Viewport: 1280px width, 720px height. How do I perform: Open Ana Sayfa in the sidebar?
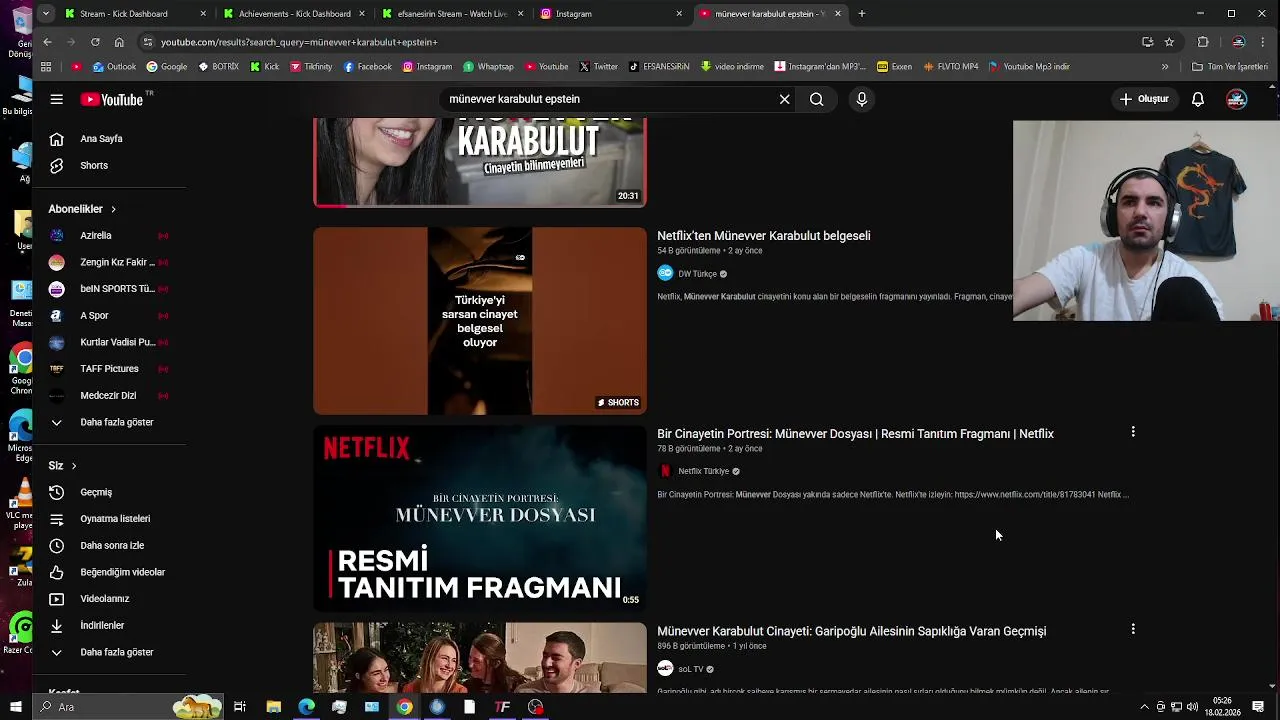click(101, 139)
